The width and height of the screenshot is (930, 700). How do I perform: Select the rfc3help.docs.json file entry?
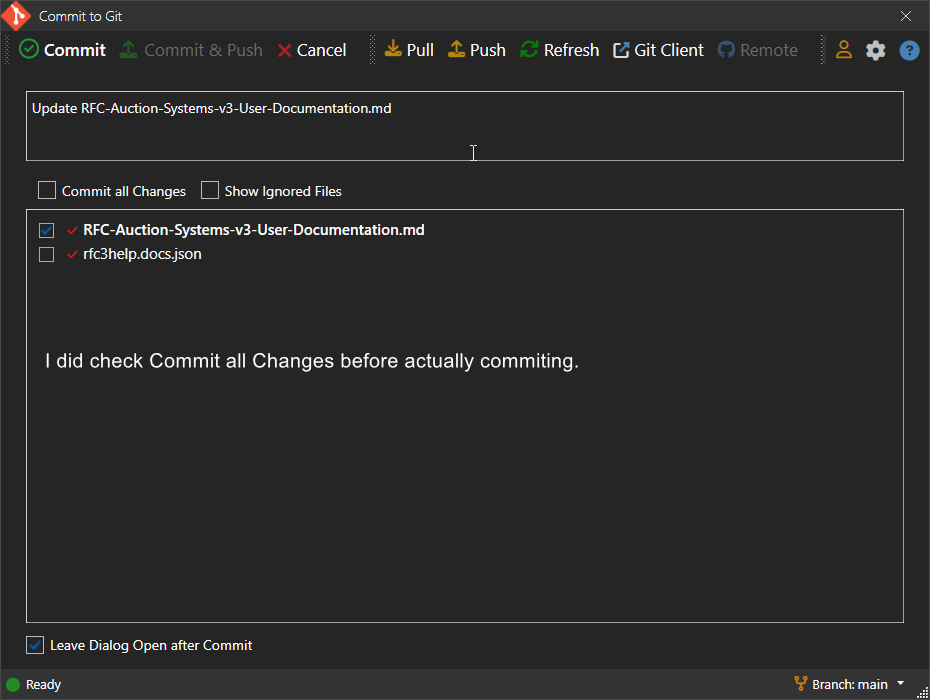tap(142, 254)
